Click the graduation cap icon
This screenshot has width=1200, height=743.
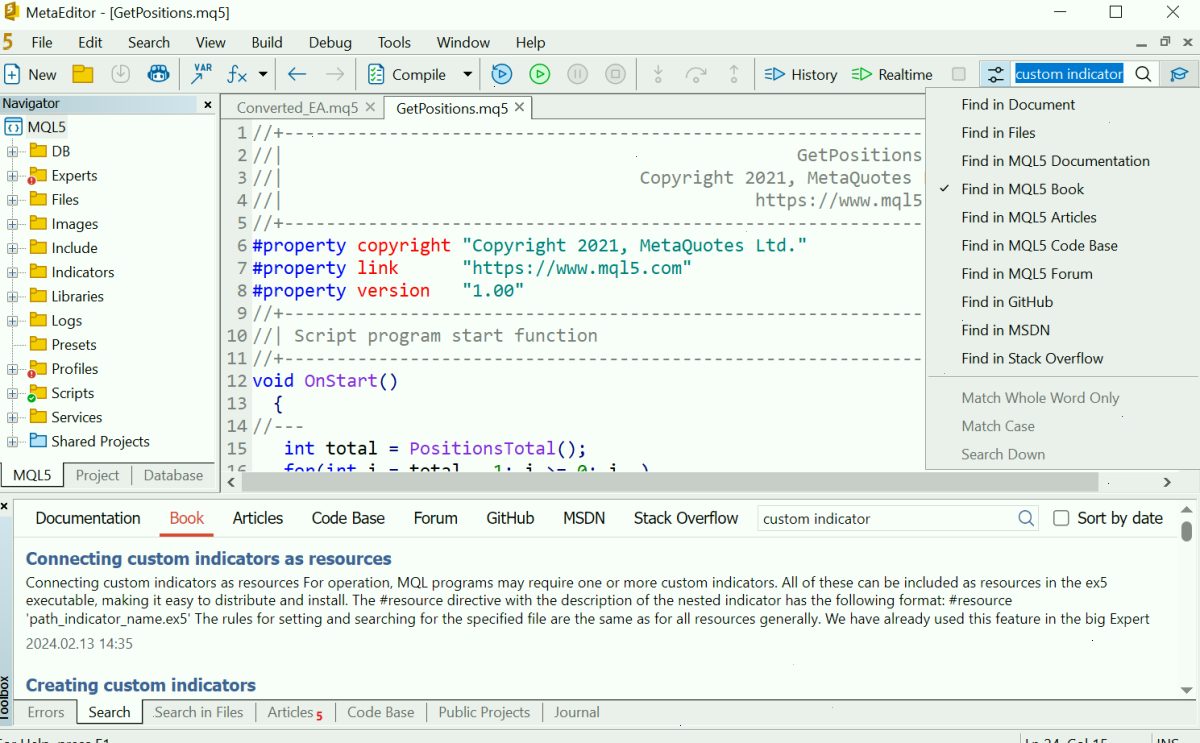pos(1179,74)
